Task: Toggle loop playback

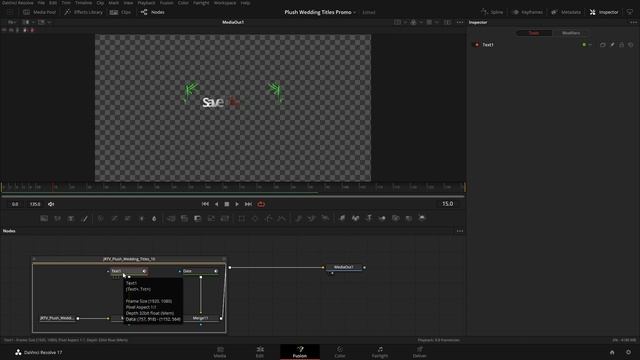Action: pyautogui.click(x=261, y=204)
